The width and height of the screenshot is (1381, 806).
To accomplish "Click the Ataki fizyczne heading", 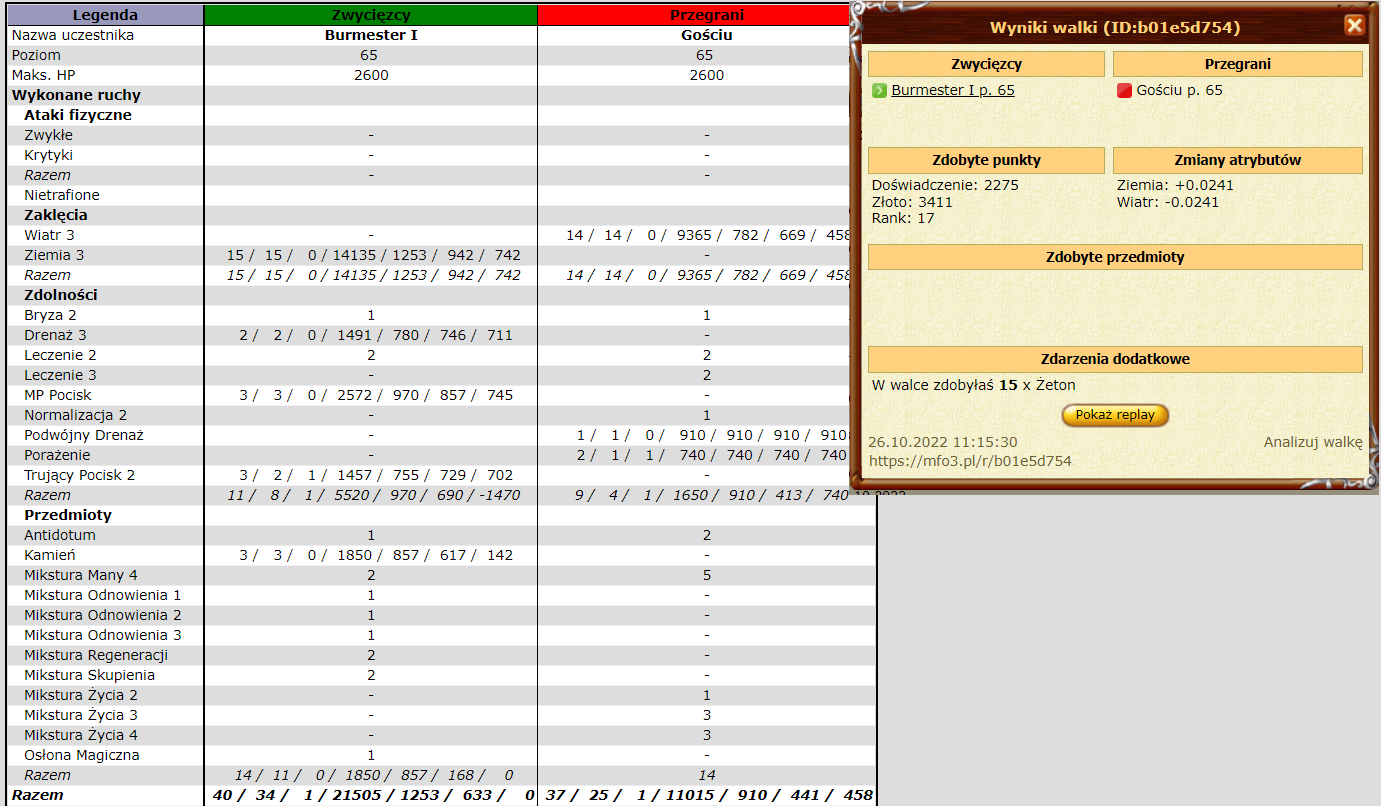I will pyautogui.click(x=78, y=115).
